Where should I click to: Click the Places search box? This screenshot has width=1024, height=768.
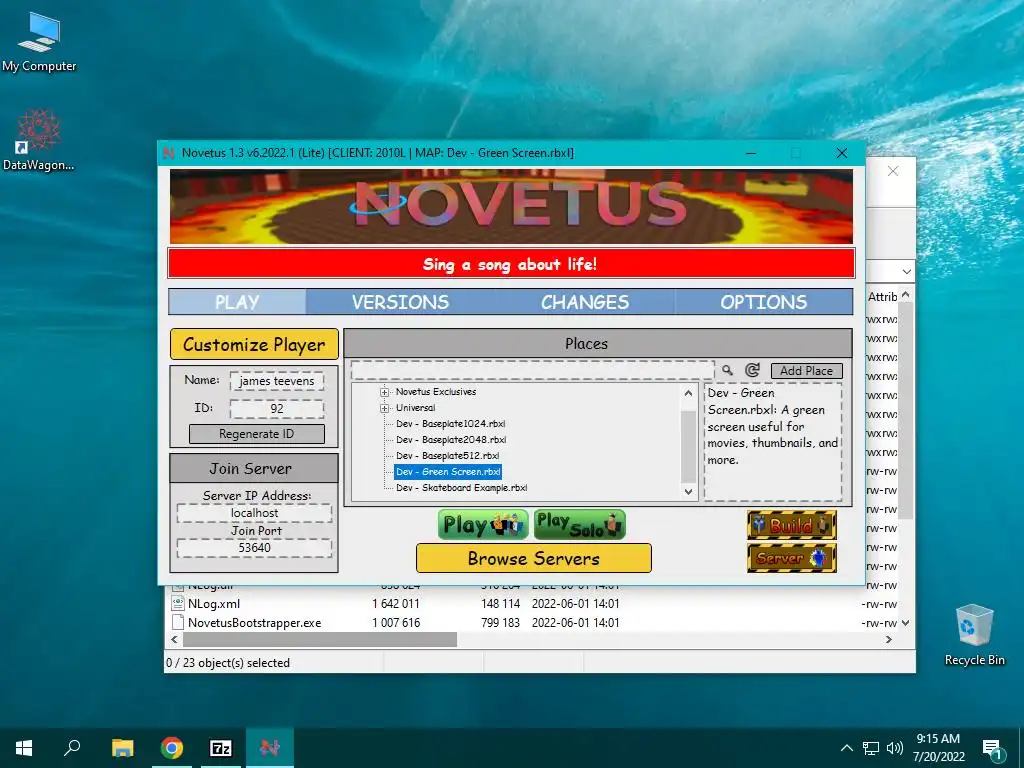[532, 370]
